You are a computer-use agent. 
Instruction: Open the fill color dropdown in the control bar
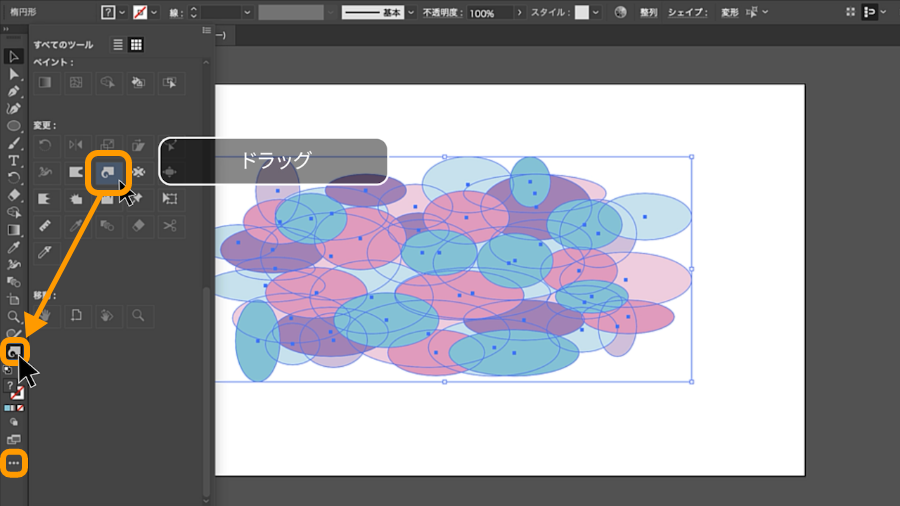pyautogui.click(x=122, y=12)
